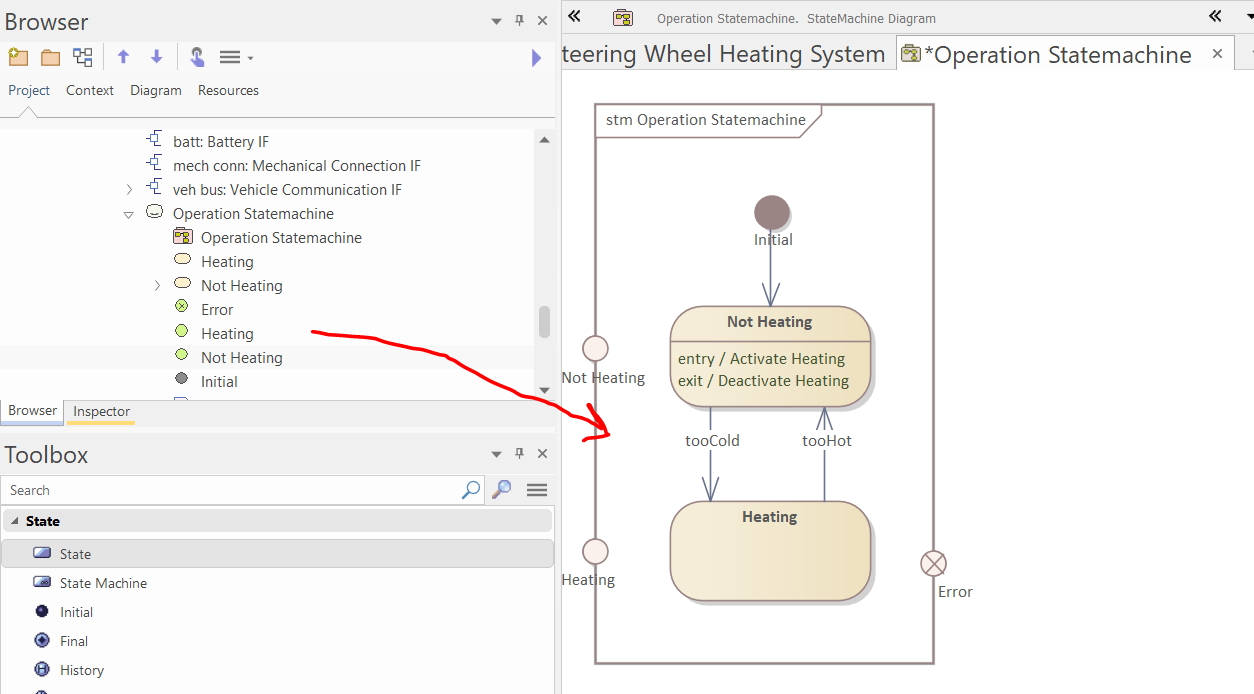Viewport: 1254px width, 694px height.
Task: Collapse the State group in the Toolbox
Action: pyautogui.click(x=15, y=521)
